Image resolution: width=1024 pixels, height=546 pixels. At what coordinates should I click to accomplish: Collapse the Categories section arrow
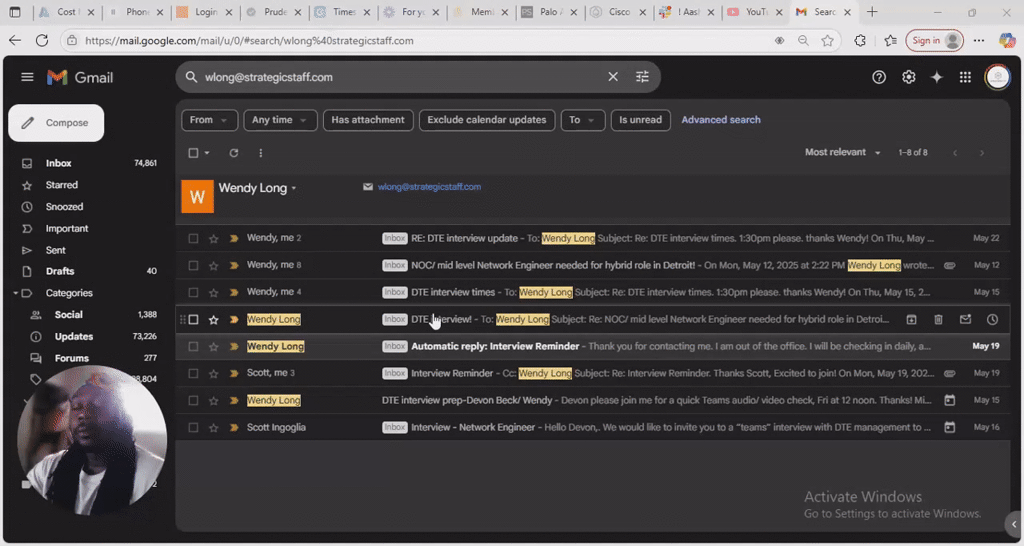[x=16, y=293]
